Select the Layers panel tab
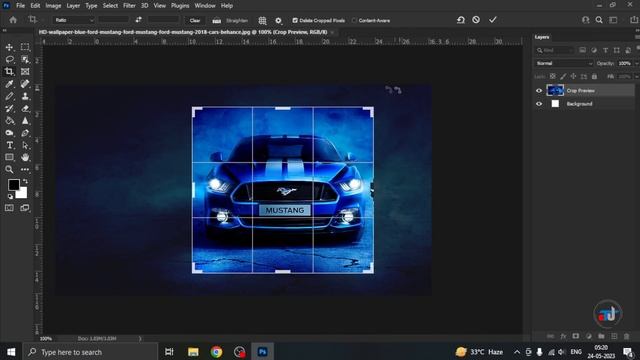 coord(542,37)
